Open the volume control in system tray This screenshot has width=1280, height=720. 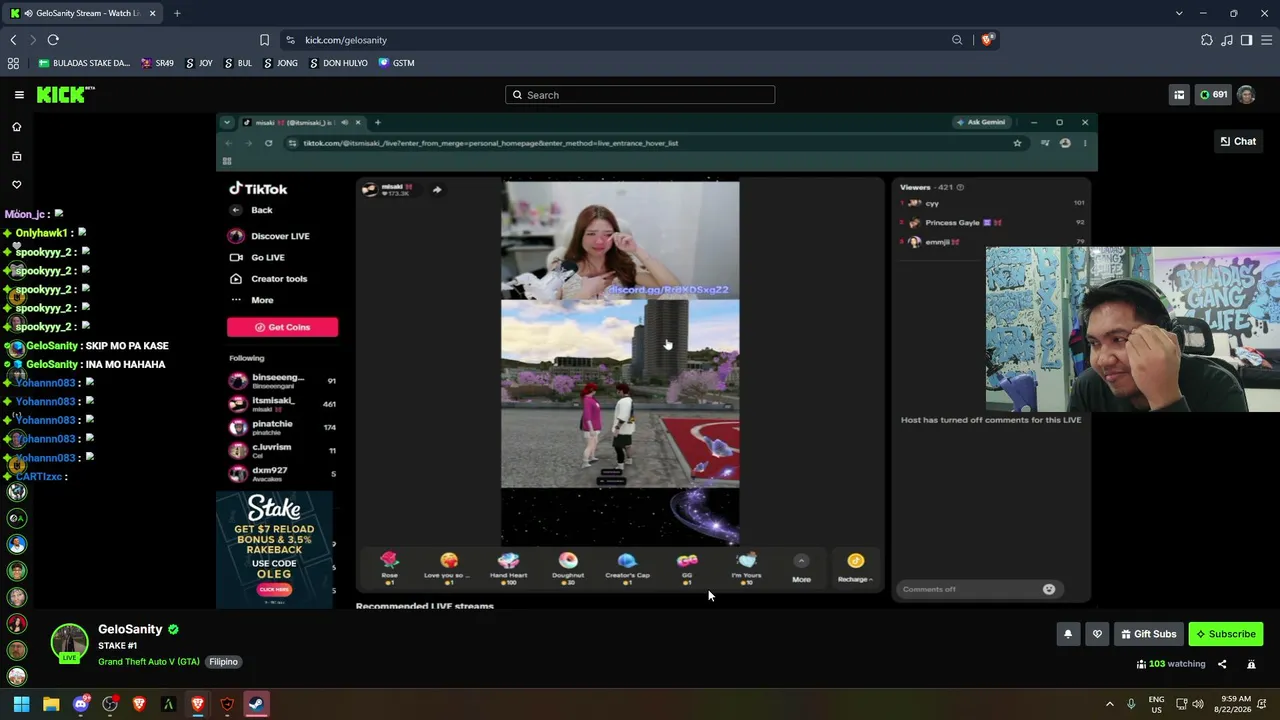(1198, 704)
